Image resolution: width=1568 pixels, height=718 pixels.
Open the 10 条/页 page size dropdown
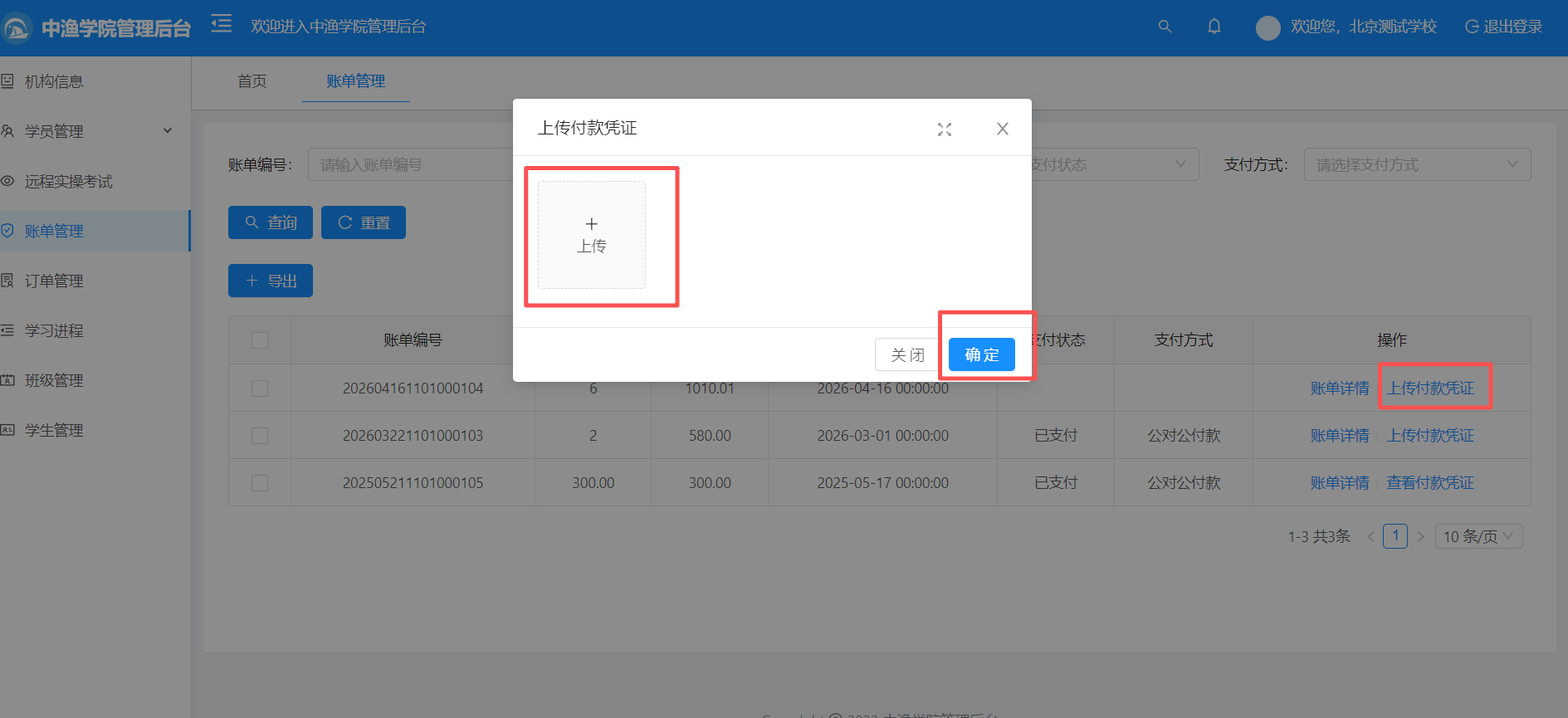[x=1479, y=536]
